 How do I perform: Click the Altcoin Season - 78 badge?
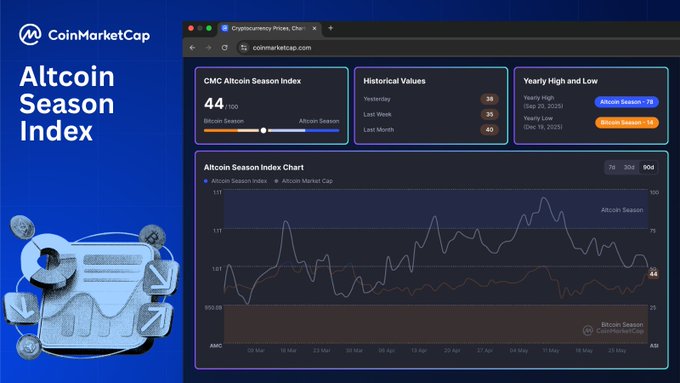627,102
